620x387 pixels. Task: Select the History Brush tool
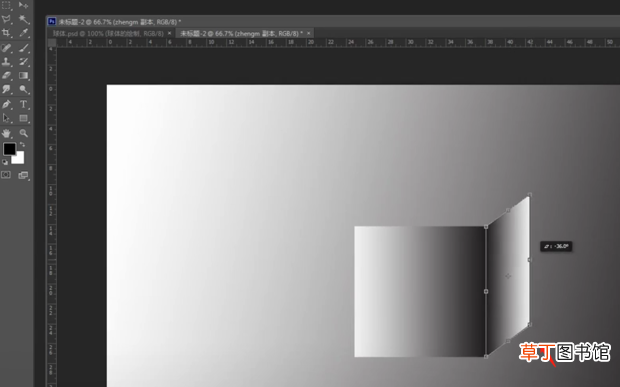tap(23, 62)
